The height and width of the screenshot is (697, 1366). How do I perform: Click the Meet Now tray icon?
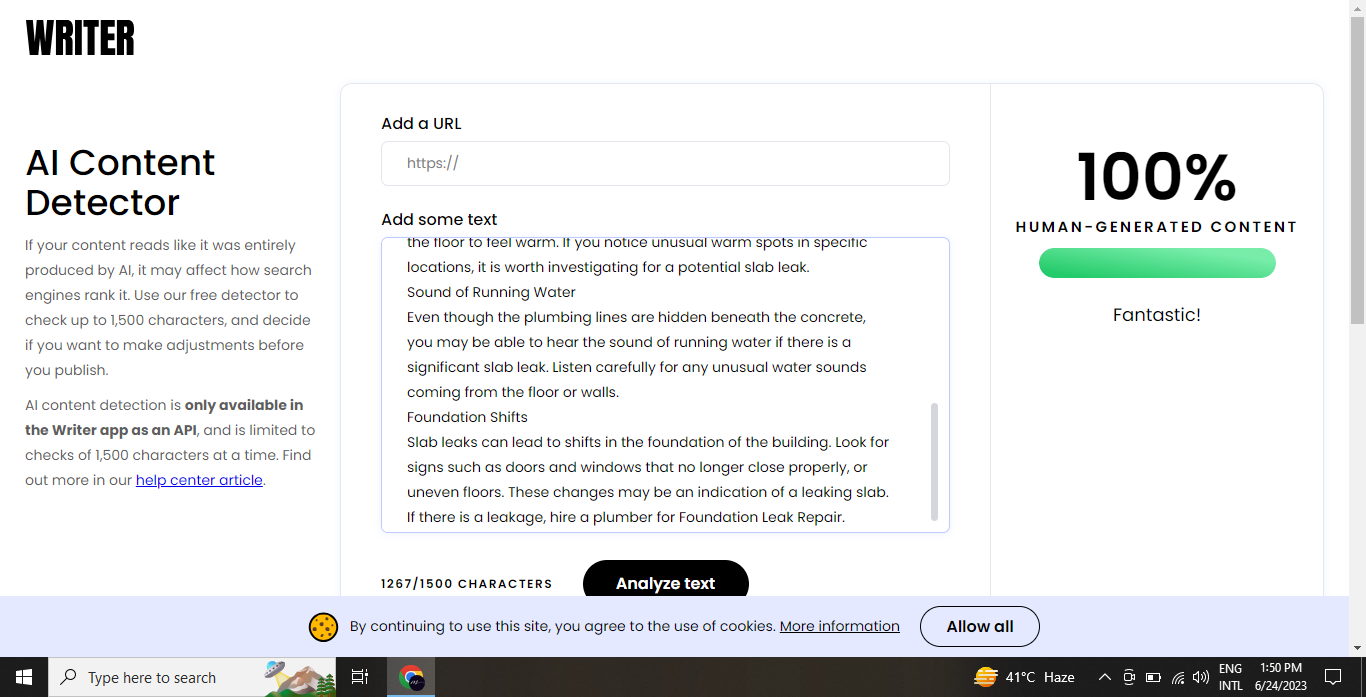click(1129, 677)
